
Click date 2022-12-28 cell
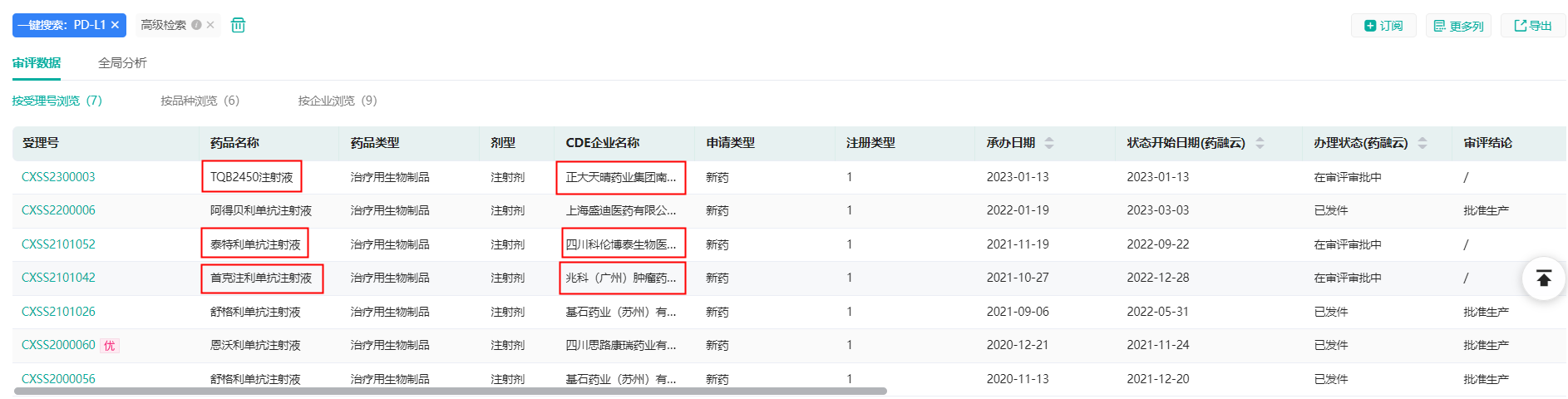(1157, 278)
